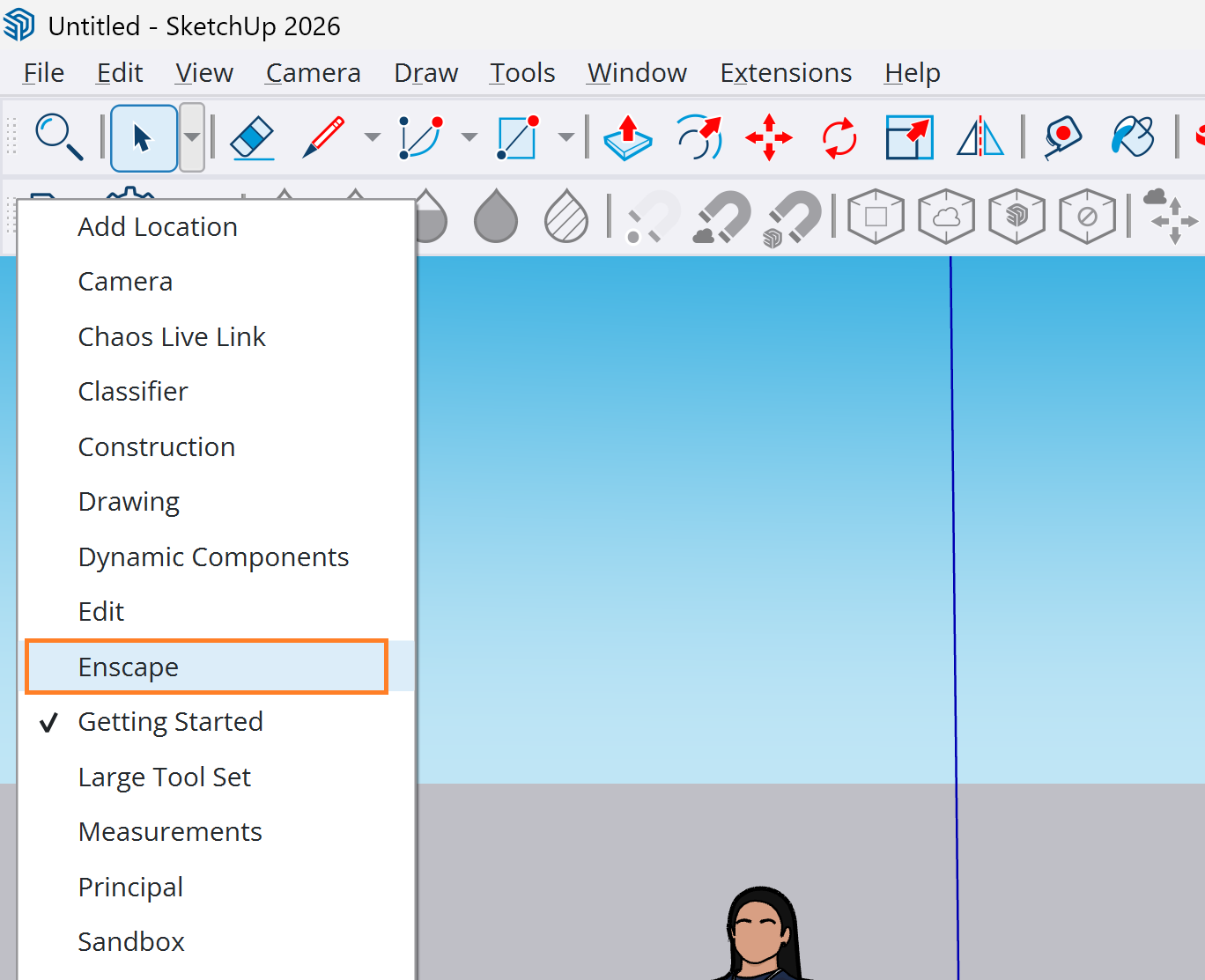
Task: Choose Measurements from the toolbar list
Action: coord(216,832)
